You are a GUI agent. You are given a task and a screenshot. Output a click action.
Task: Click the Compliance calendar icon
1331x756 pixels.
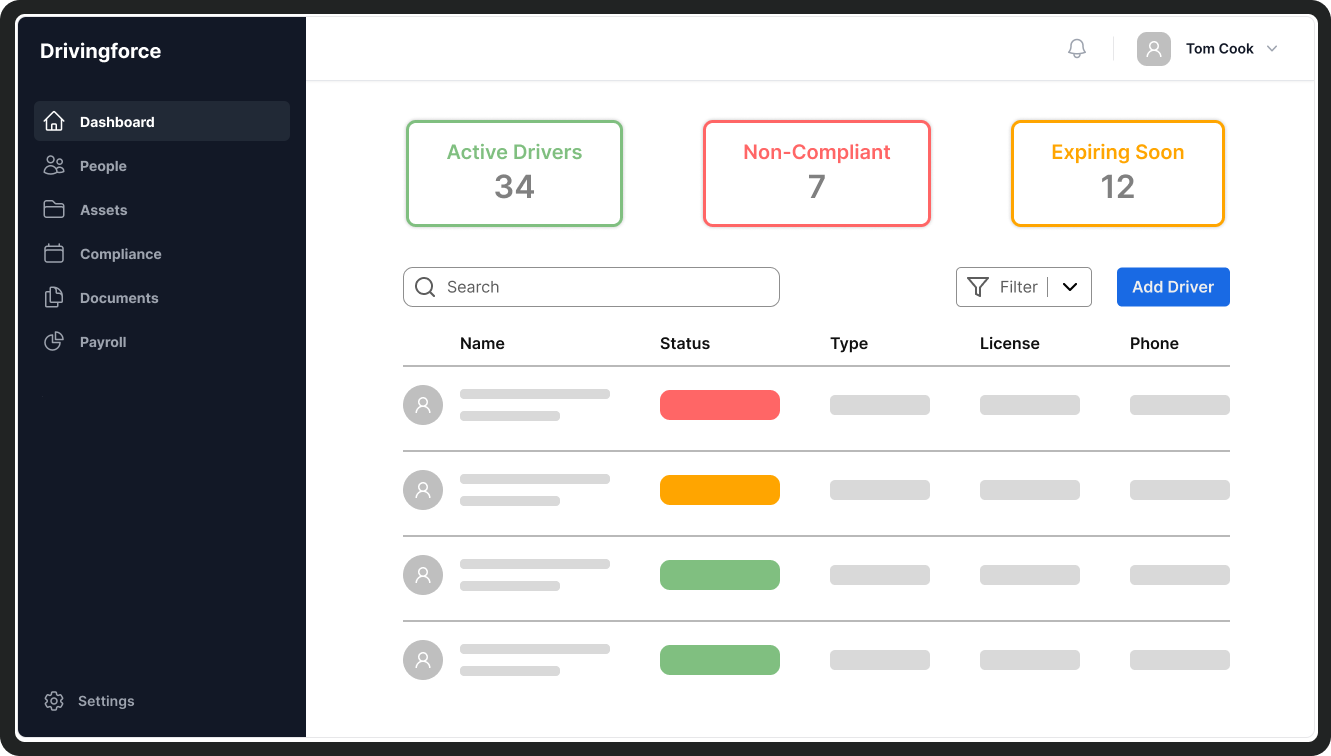click(x=54, y=253)
